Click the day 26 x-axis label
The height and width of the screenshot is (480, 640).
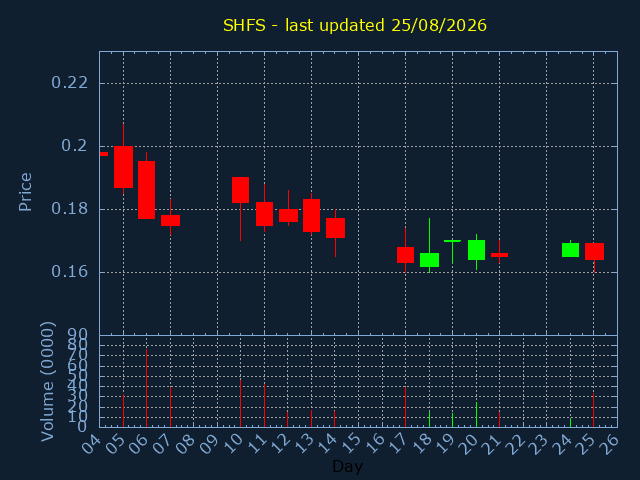click(609, 444)
